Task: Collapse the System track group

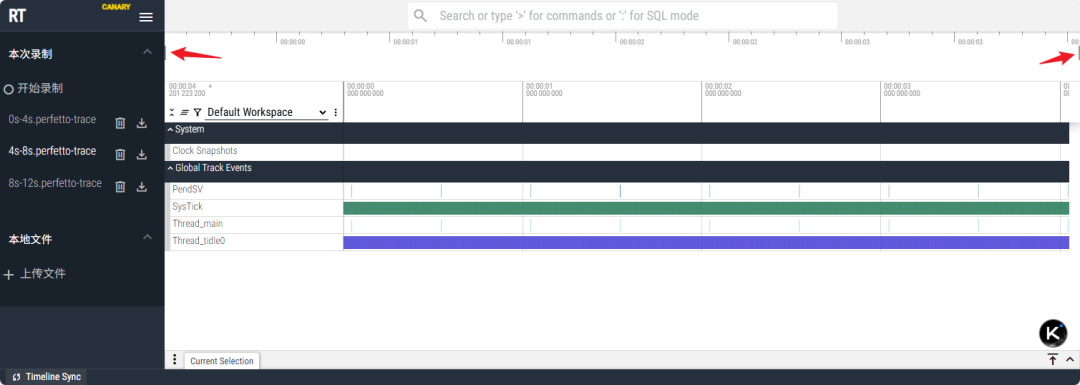Action: [170, 129]
